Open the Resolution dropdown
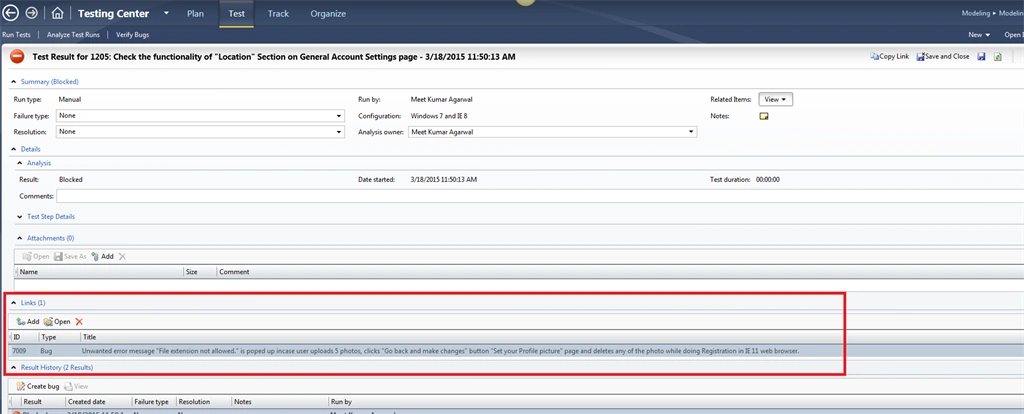 pyautogui.click(x=200, y=132)
